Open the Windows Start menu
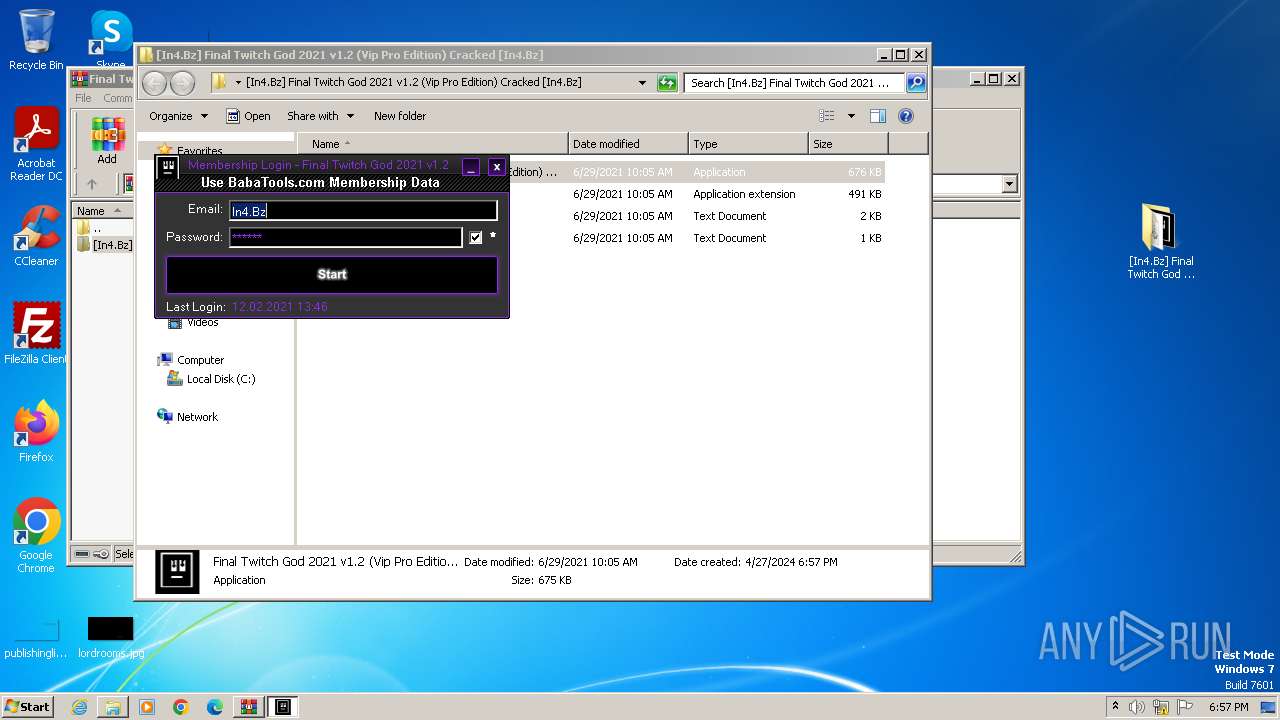The image size is (1280, 720). click(27, 707)
